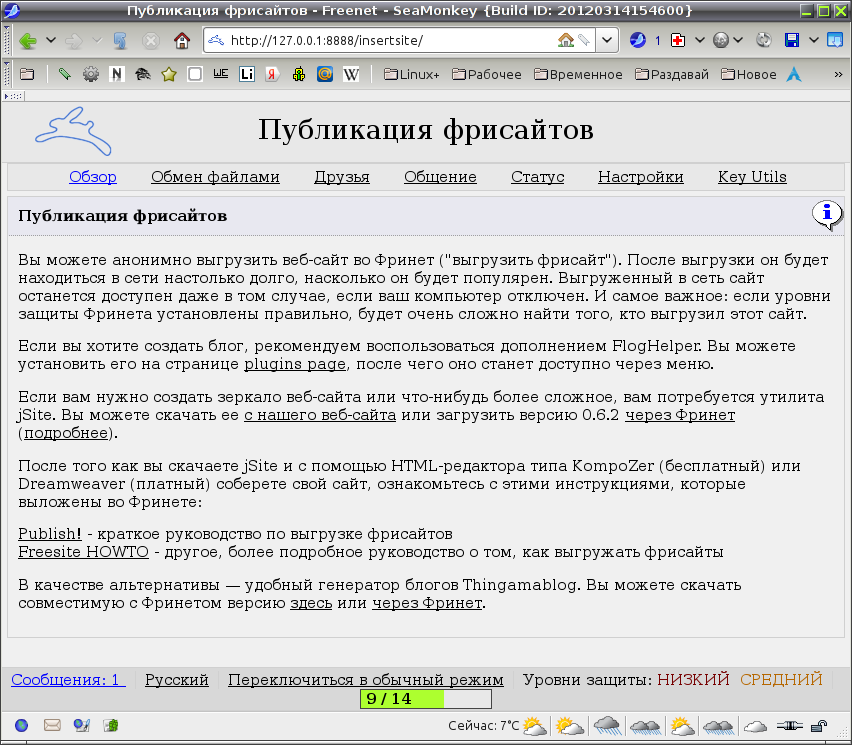Click the green pencil bookmark icon
Screen dimensions: 852x745
[x=65, y=74]
